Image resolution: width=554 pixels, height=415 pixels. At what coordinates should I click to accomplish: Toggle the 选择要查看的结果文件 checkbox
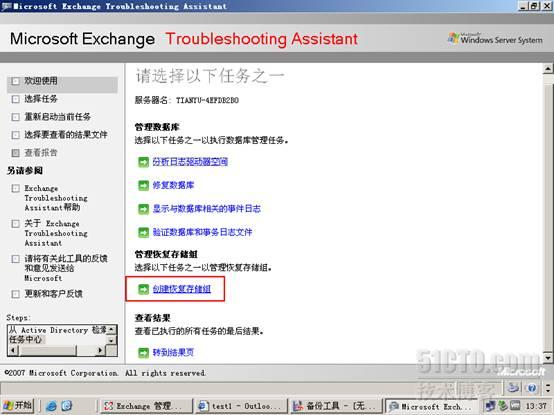coord(15,135)
